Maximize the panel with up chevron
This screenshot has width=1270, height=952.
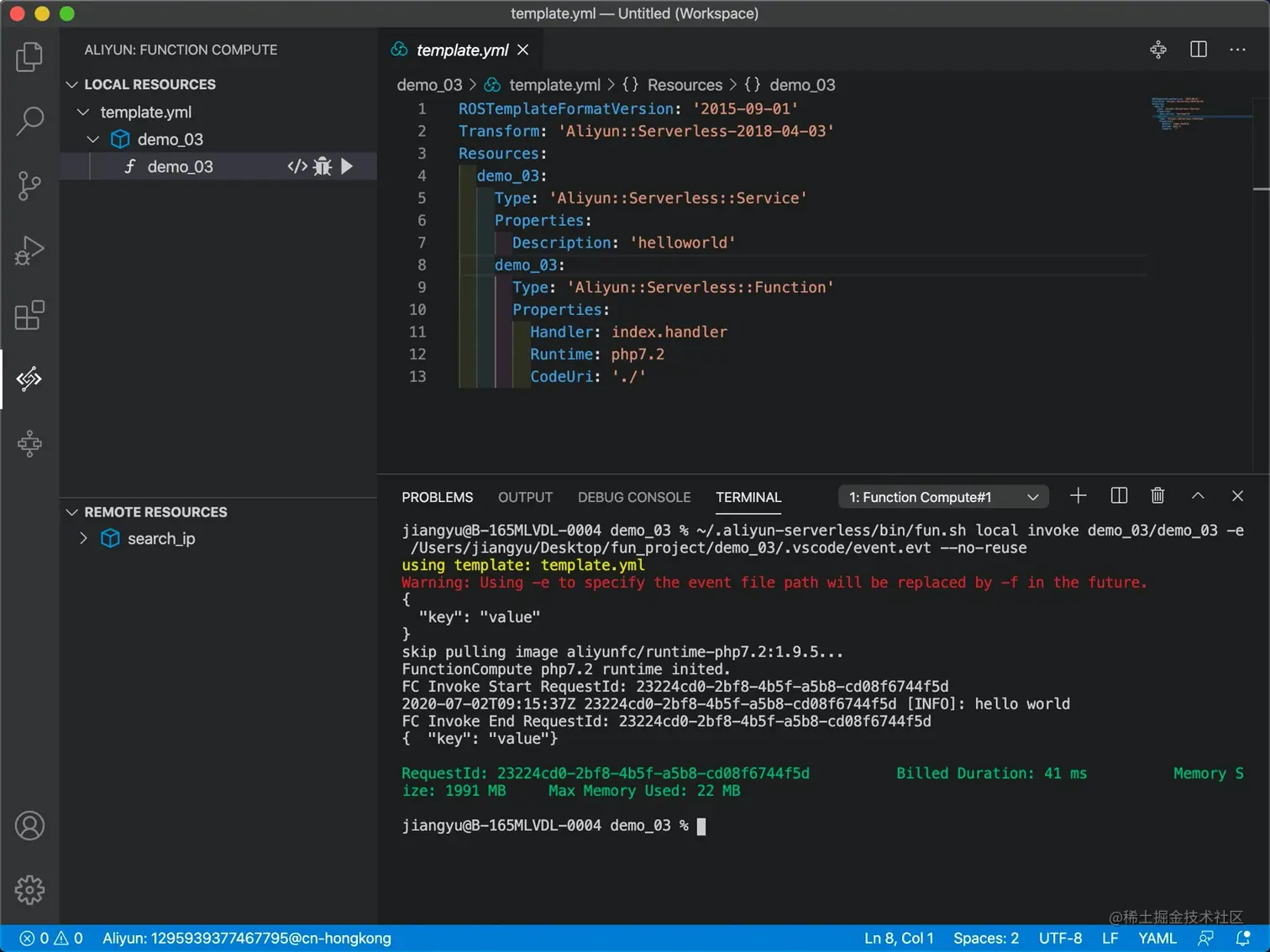point(1198,496)
